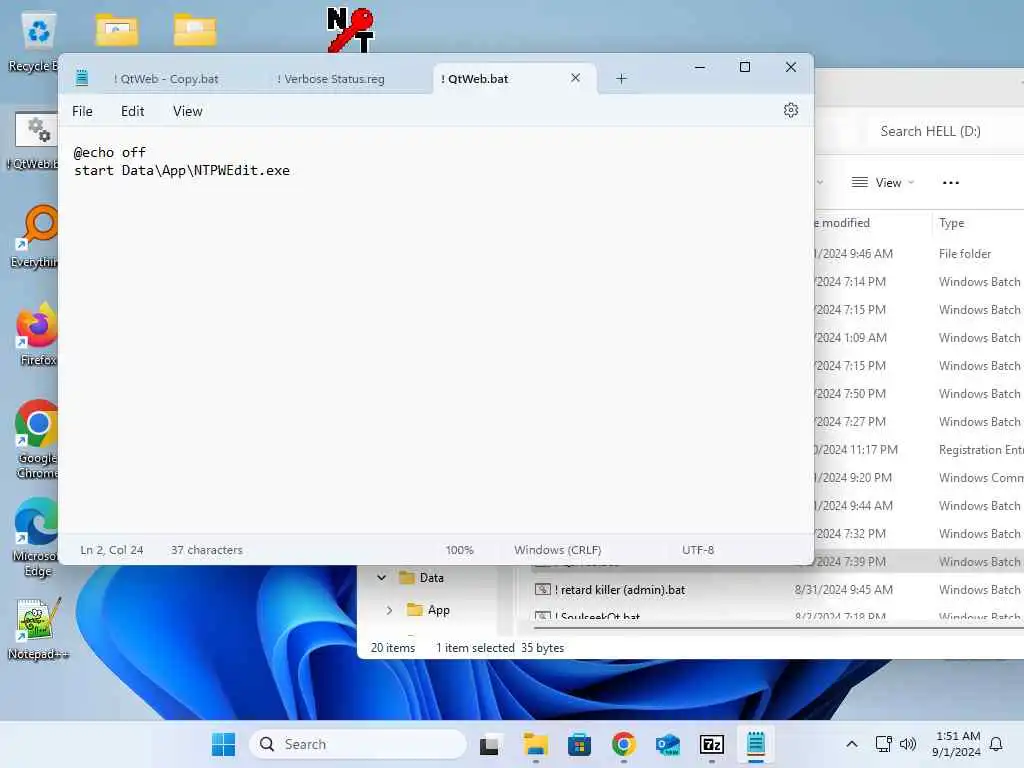The height and width of the screenshot is (768, 1024).
Task: Open Firefox desktop shortcut
Action: 37,334
